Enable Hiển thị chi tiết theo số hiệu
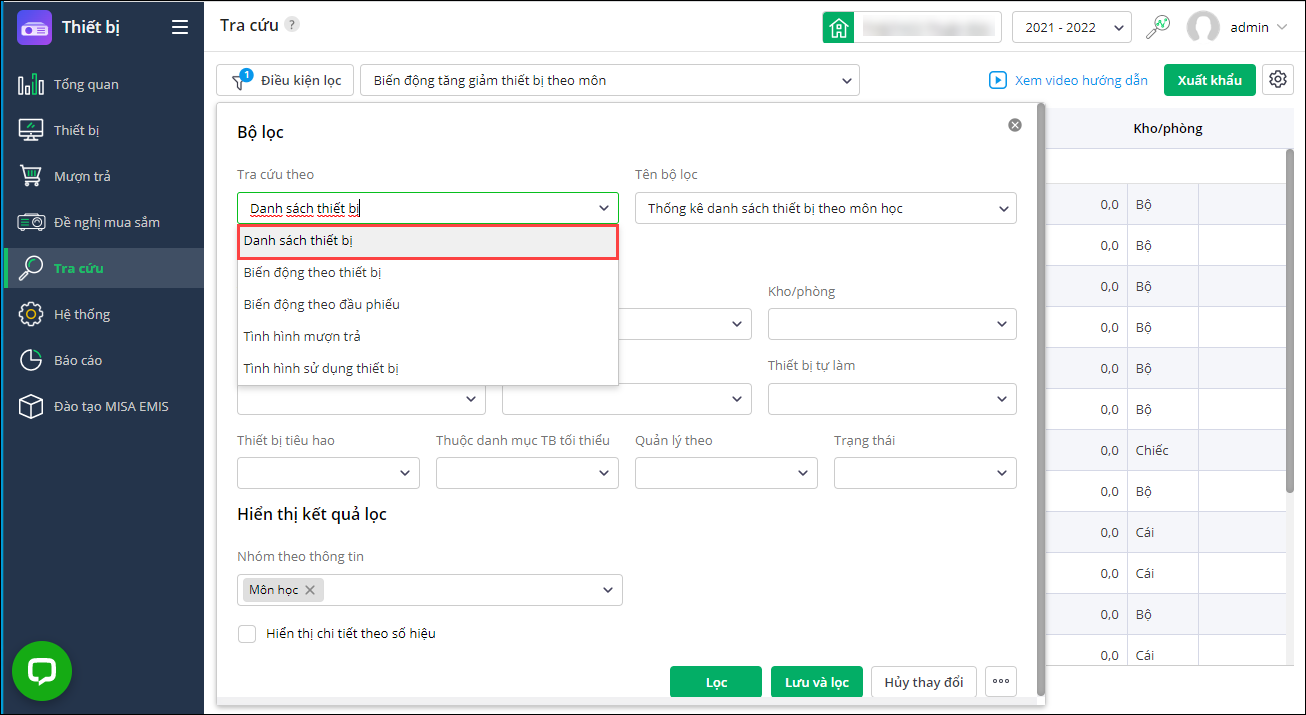1306x715 pixels. 247,633
